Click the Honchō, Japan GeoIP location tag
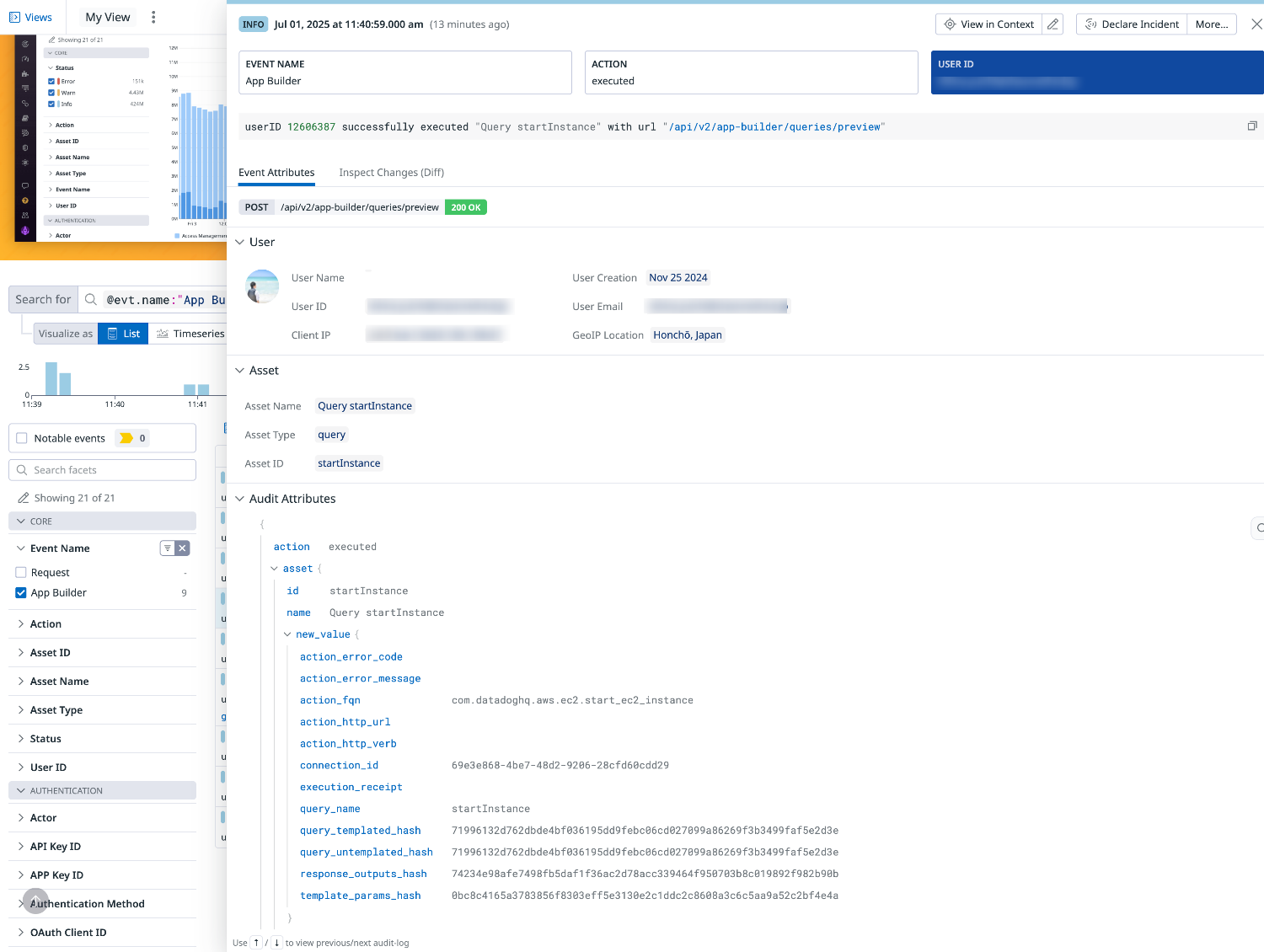The image size is (1264, 952). [688, 335]
